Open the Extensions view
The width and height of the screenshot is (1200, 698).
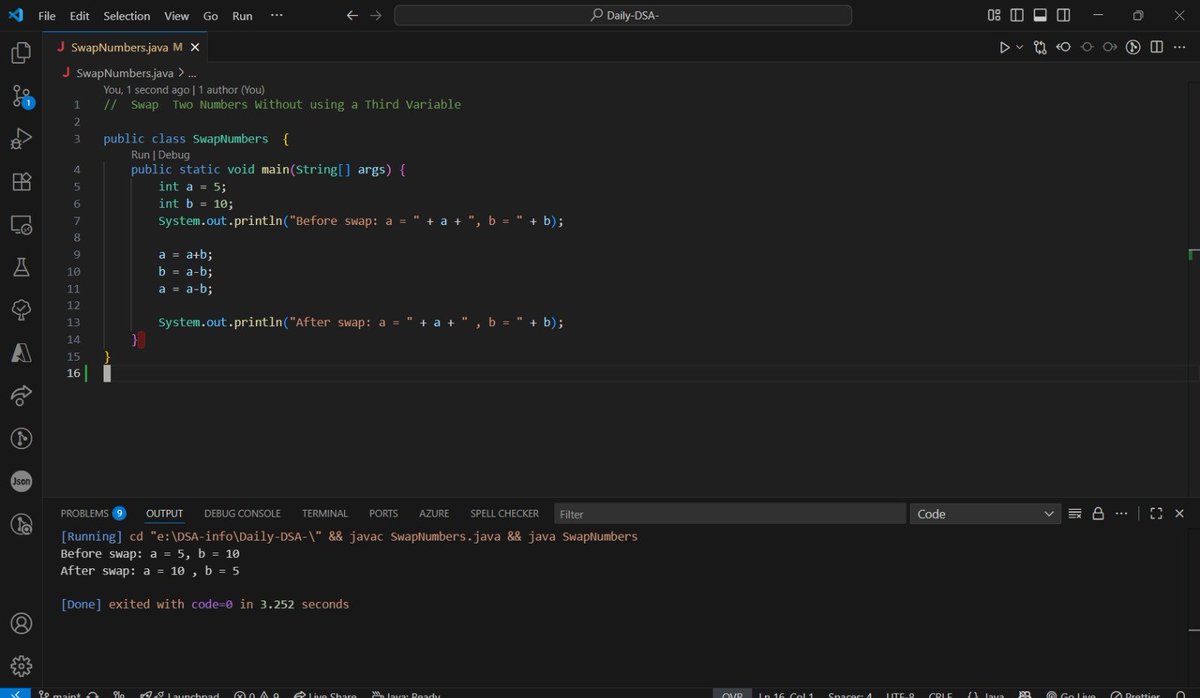pos(21,182)
